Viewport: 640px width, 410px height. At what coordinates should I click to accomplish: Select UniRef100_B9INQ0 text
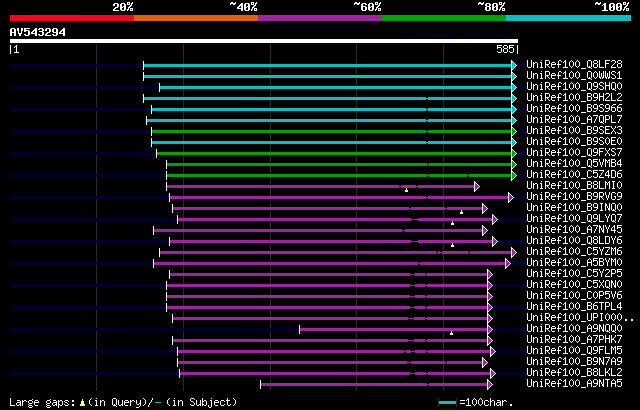(574, 208)
